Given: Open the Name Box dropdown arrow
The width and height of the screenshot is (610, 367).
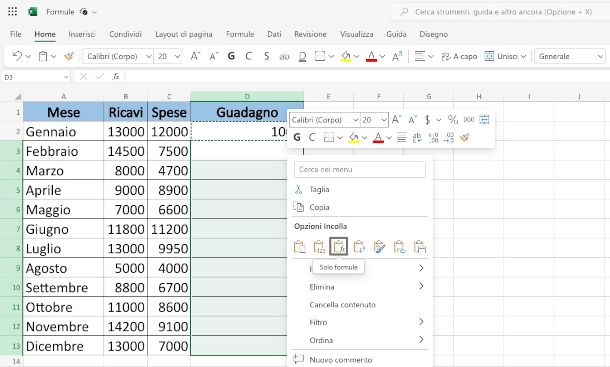Looking at the screenshot, I should coord(66,77).
